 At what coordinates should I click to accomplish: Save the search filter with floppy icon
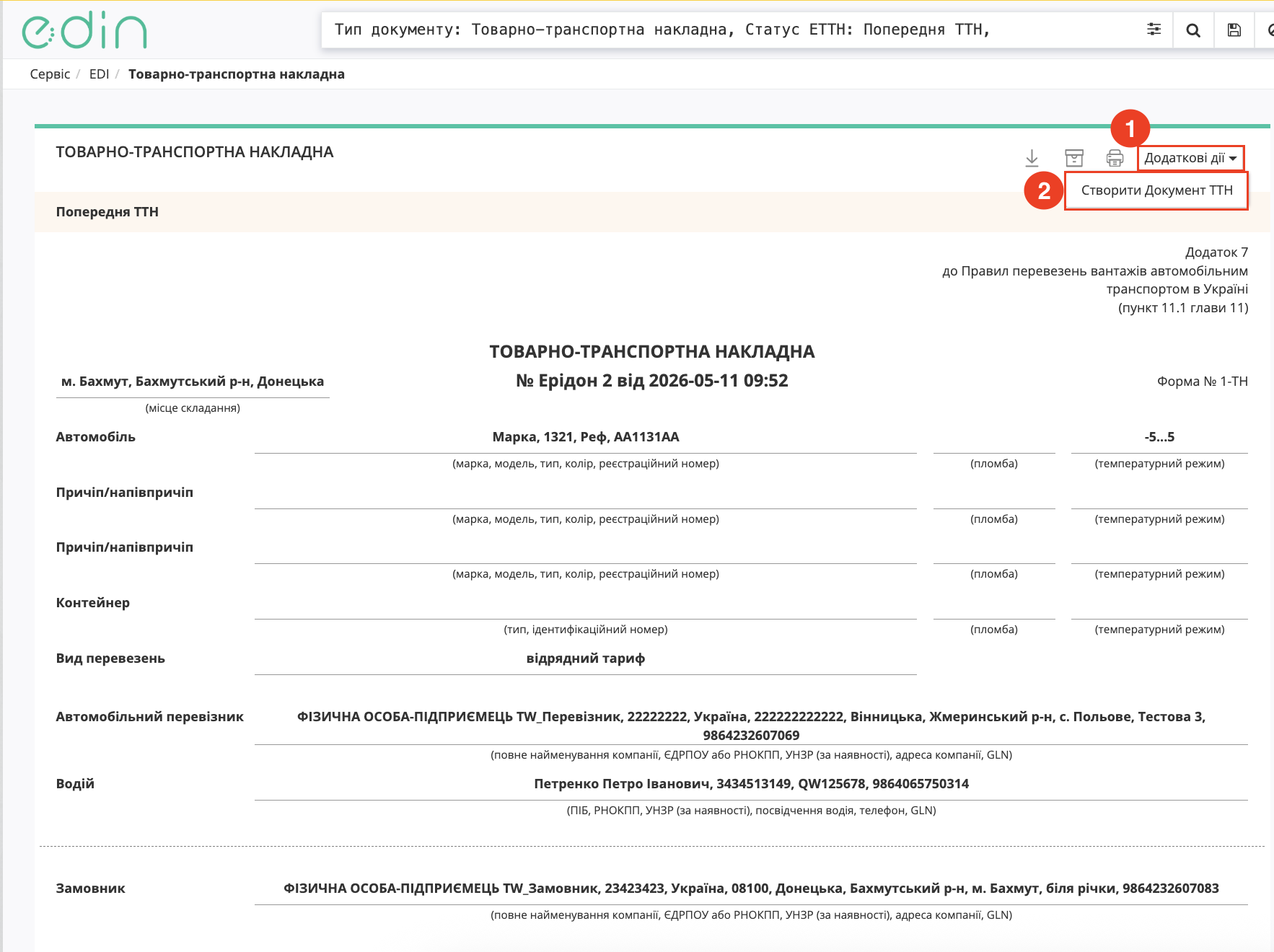(x=1234, y=30)
